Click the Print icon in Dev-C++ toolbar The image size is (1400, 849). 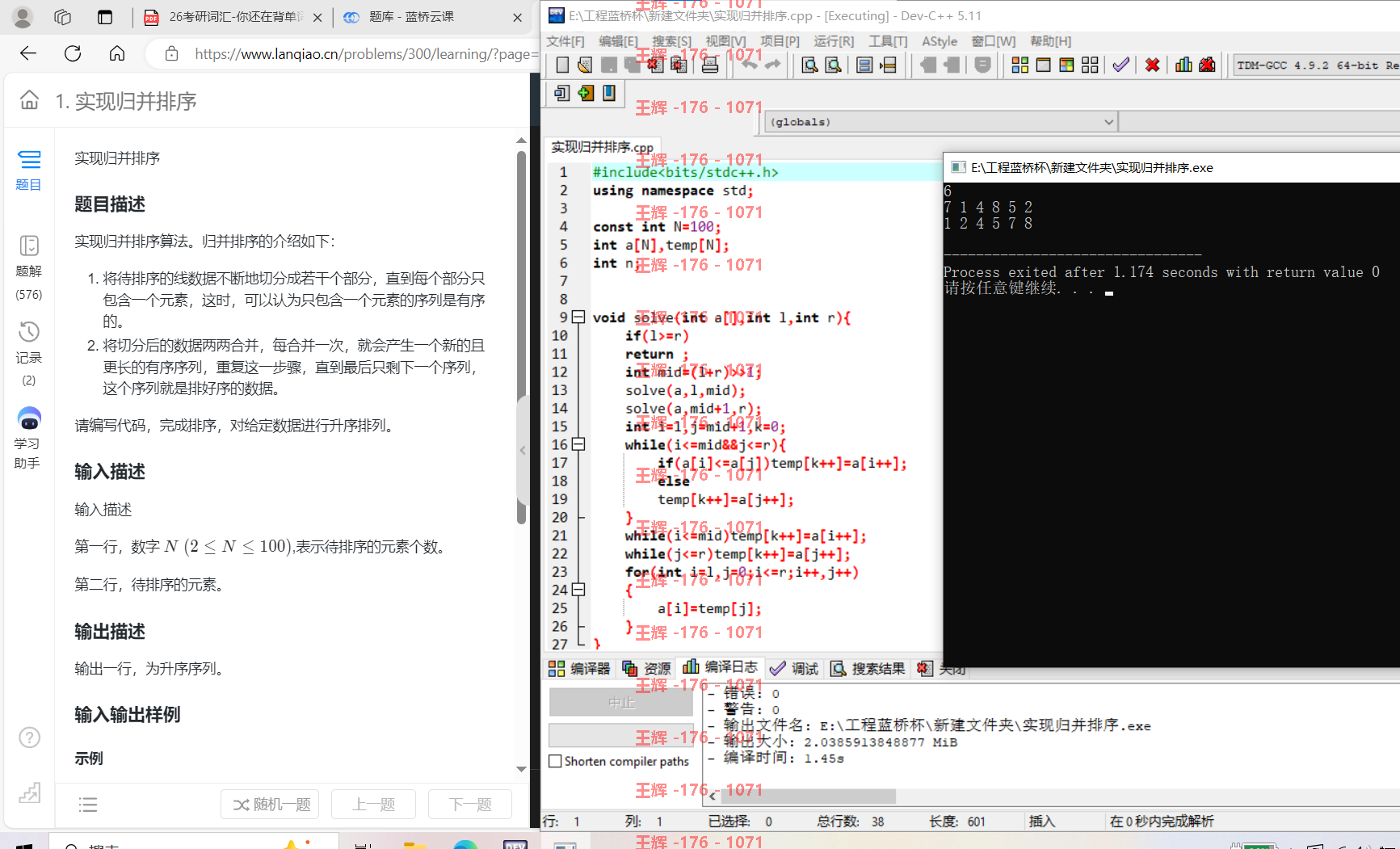click(x=710, y=65)
